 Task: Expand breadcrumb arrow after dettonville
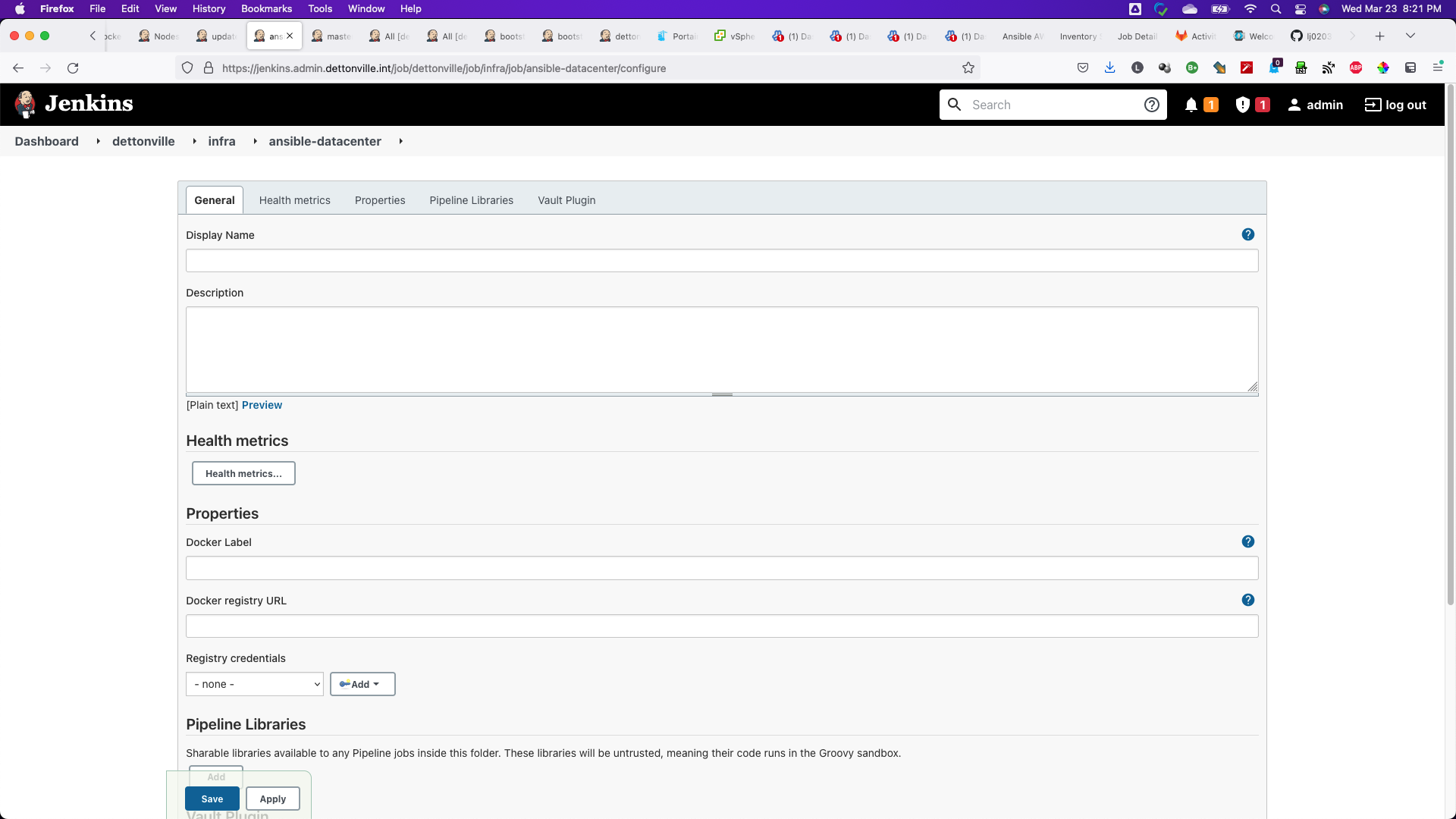tap(194, 142)
